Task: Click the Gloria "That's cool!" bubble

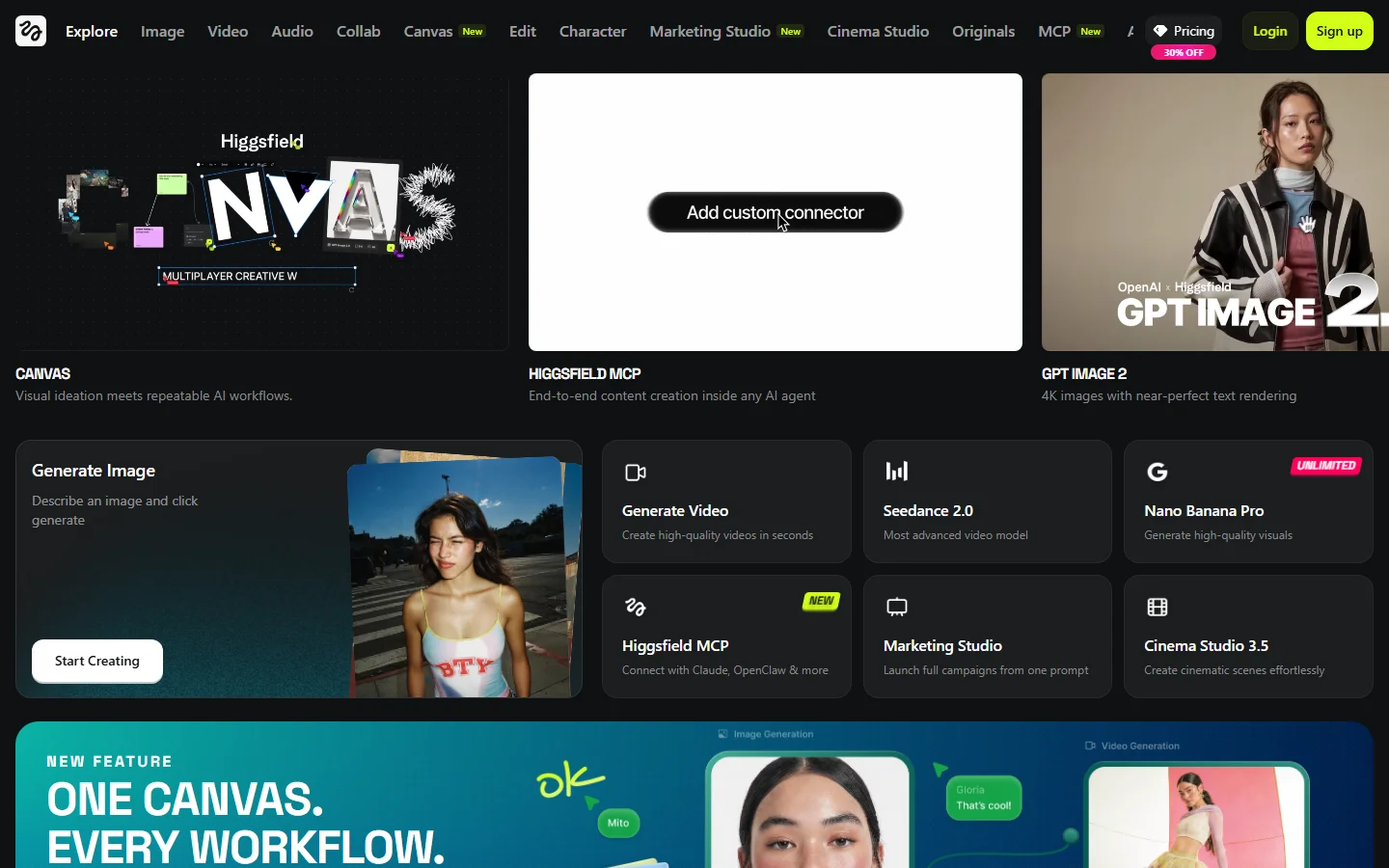Action: click(984, 798)
